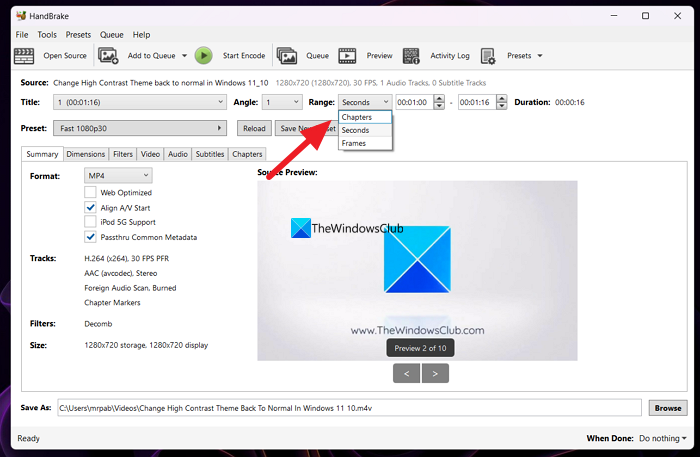
Task: Switch to the Filters tab
Action: pyautogui.click(x=123, y=154)
